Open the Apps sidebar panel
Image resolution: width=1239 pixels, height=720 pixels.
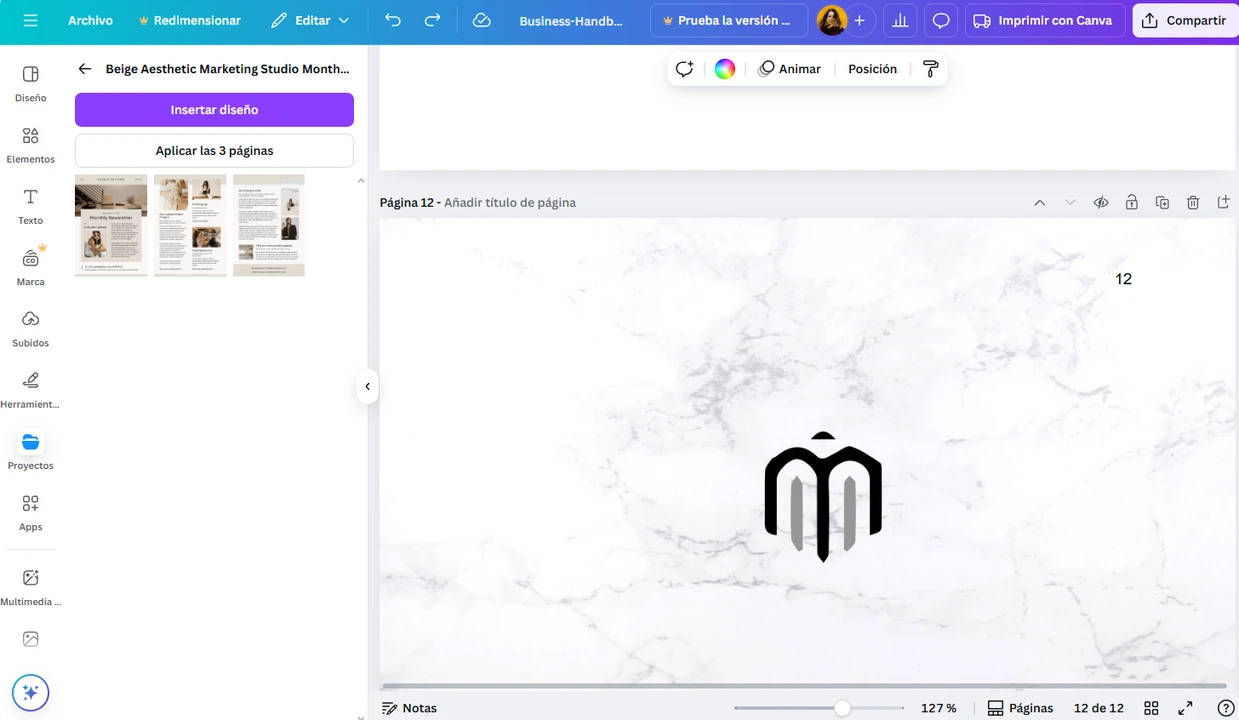pos(31,511)
